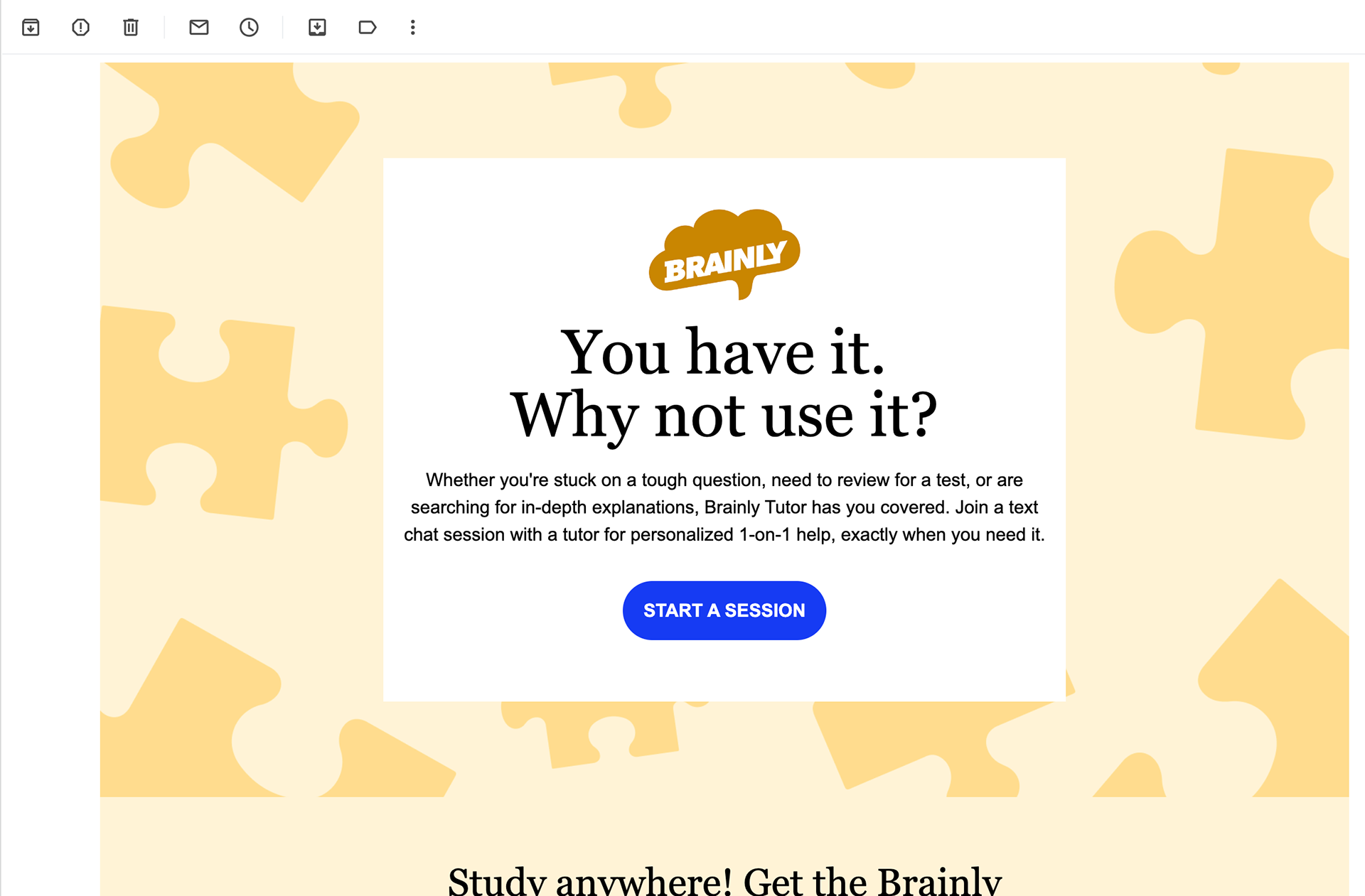The image size is (1365, 896).
Task: Snooze this email via the clock icon
Action: [x=249, y=28]
